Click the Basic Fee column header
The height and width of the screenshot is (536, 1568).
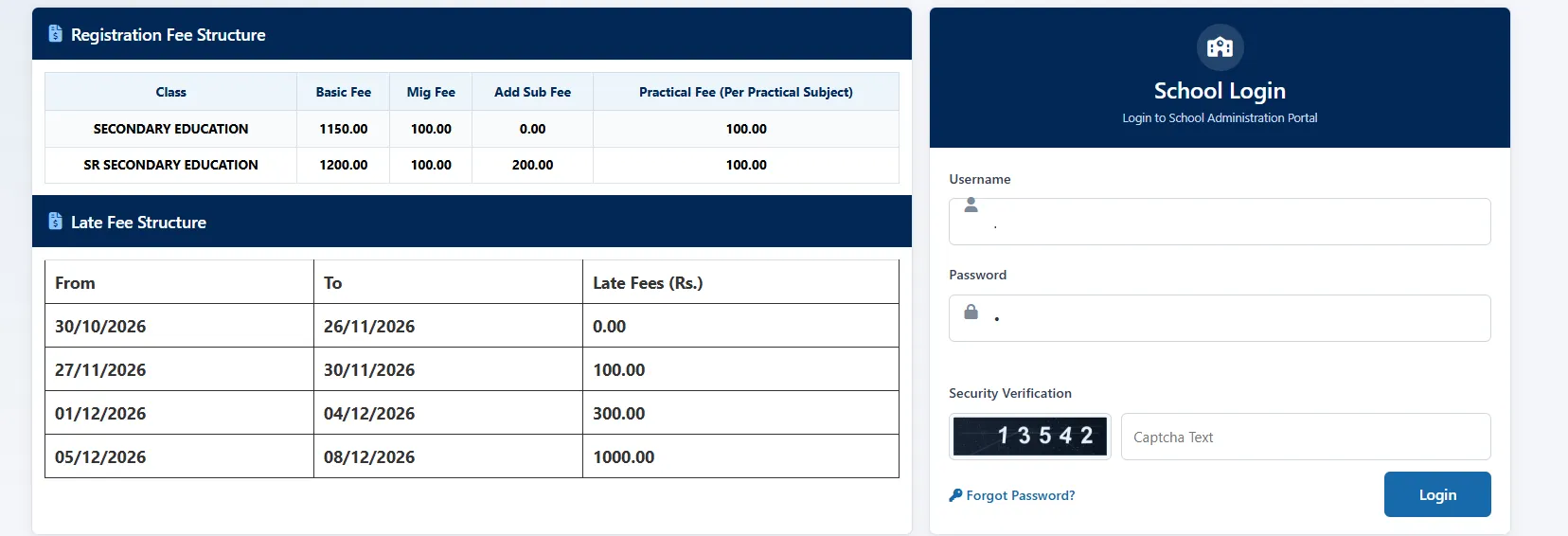(344, 92)
